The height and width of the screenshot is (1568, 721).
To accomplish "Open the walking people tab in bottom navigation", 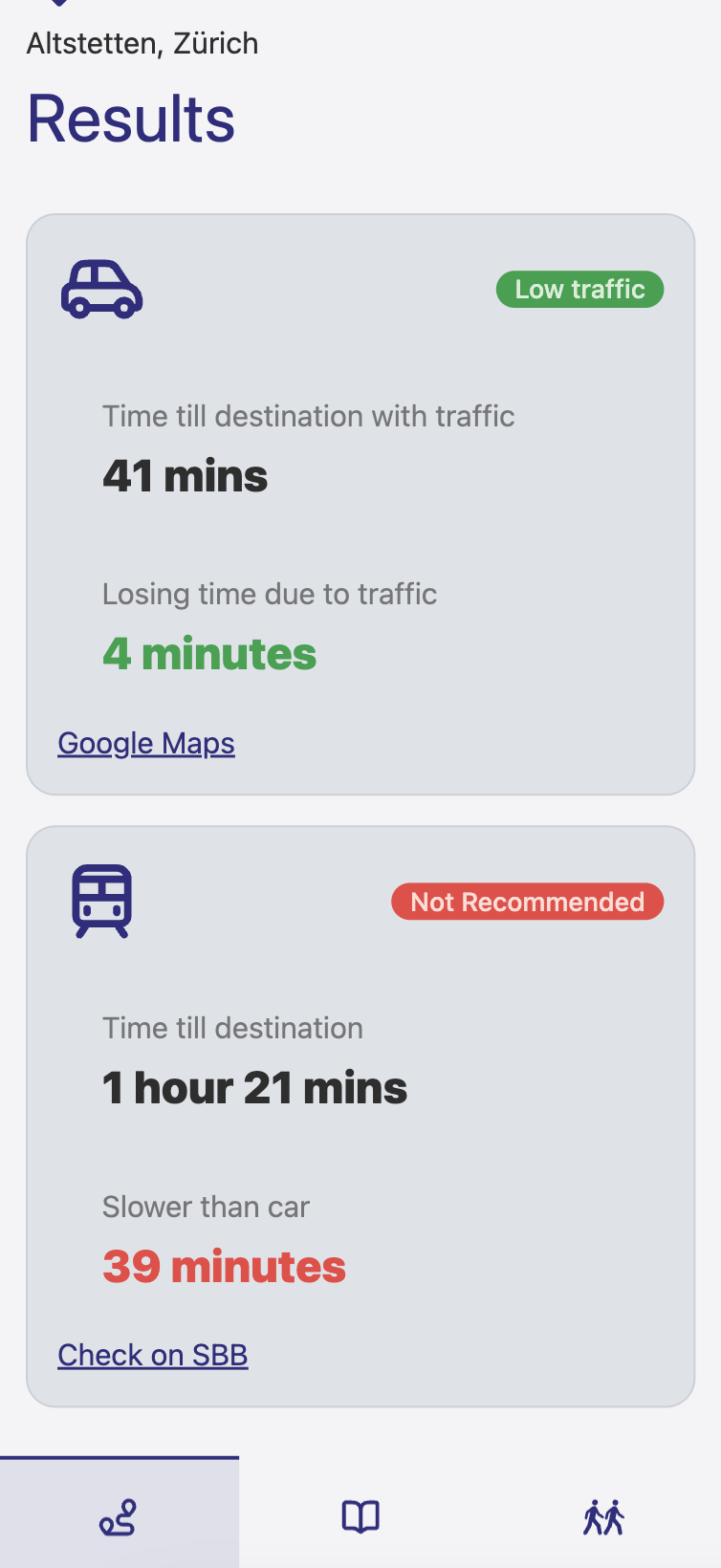I will (x=603, y=1516).
